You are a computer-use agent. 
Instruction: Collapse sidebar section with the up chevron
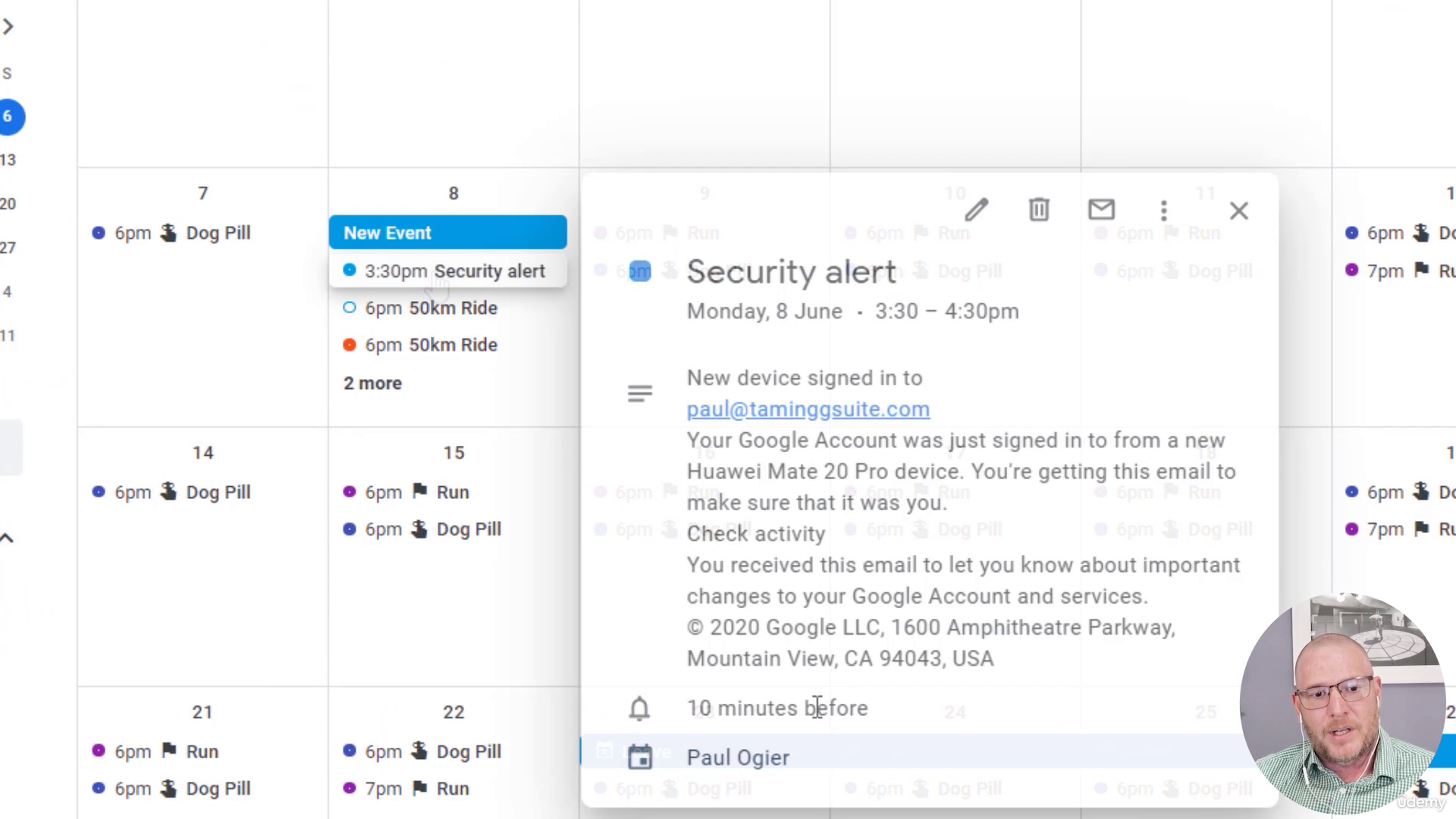coord(7,538)
